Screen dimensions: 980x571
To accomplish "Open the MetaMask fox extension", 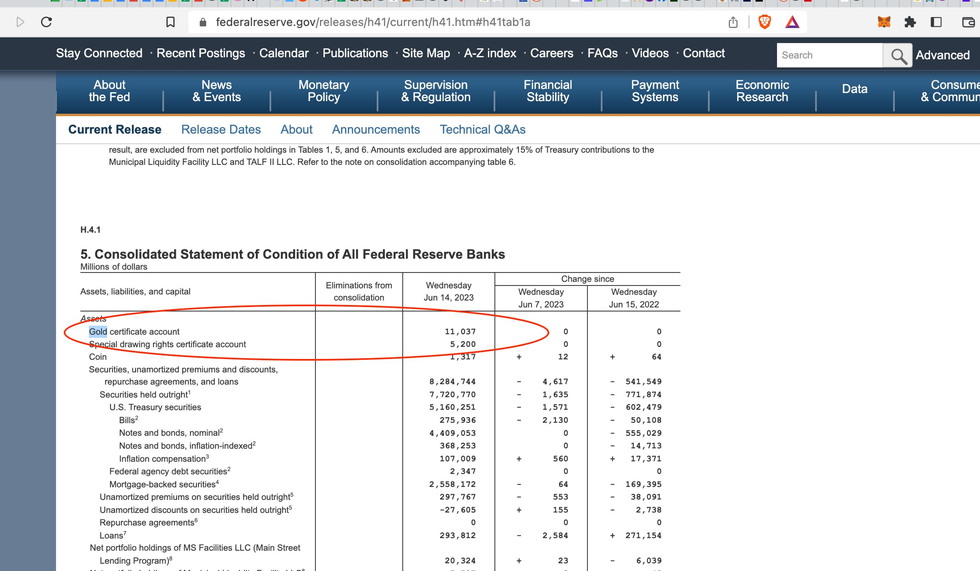I will [x=884, y=22].
